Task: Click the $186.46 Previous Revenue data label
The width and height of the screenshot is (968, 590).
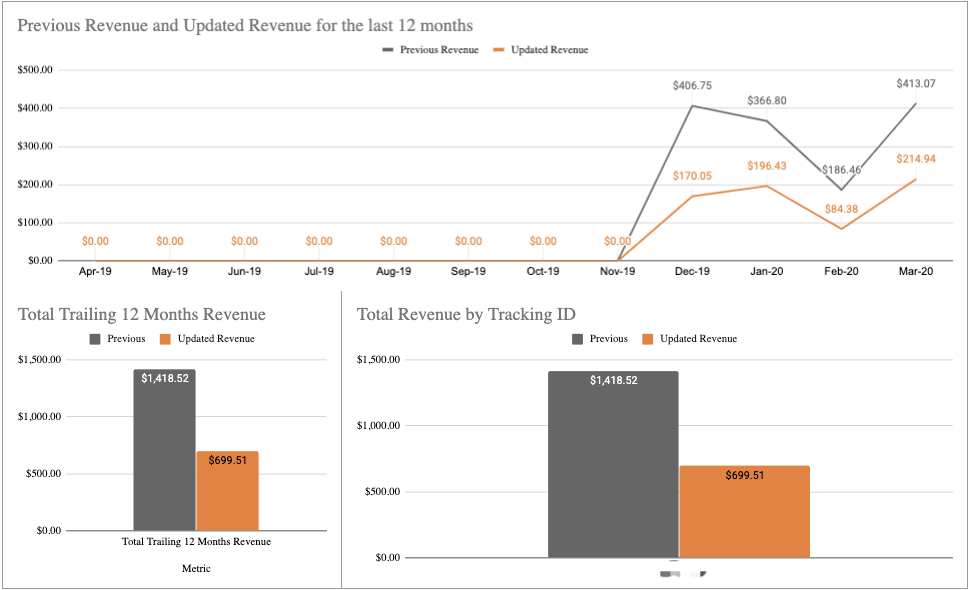Action: click(x=841, y=170)
